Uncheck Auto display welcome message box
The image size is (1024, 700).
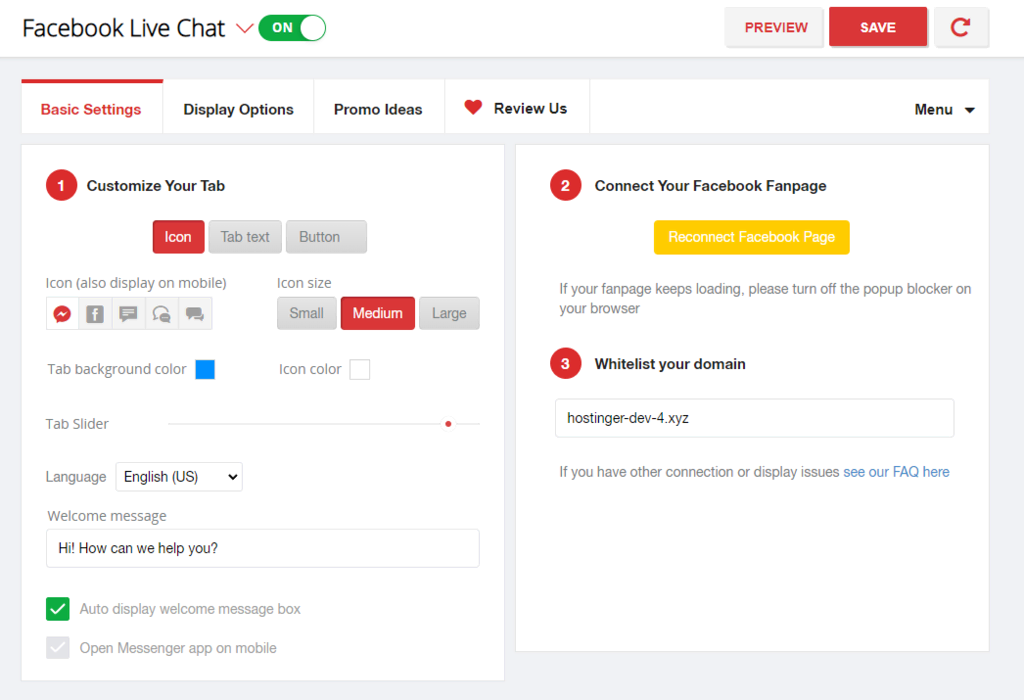(x=57, y=609)
